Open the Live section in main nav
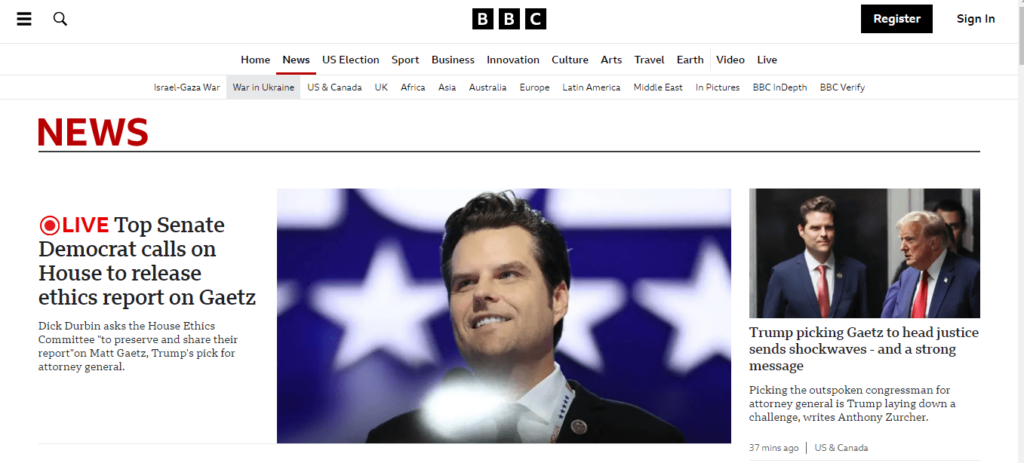The width and height of the screenshot is (1024, 463). click(x=767, y=60)
